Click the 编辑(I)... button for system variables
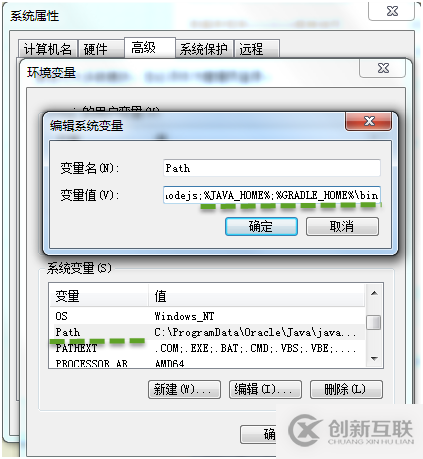Image resolution: width=423 pixels, height=459 pixels. click(x=265, y=389)
